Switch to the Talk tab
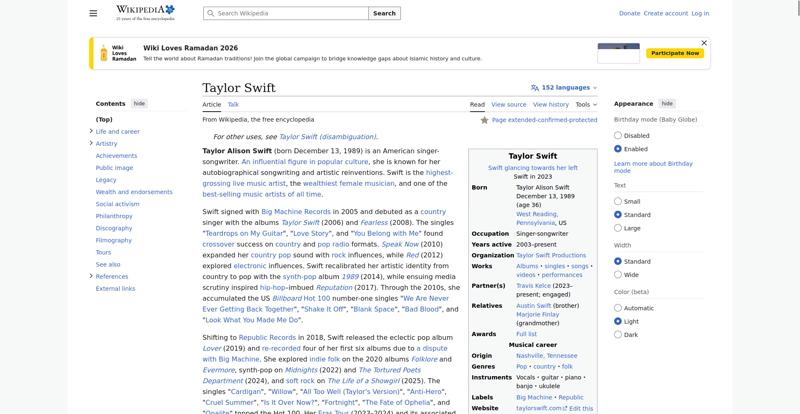The image size is (800, 414). tap(233, 104)
